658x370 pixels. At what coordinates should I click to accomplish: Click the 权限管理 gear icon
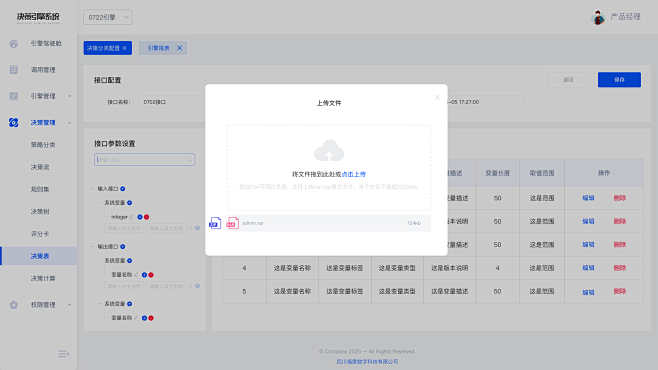point(14,305)
